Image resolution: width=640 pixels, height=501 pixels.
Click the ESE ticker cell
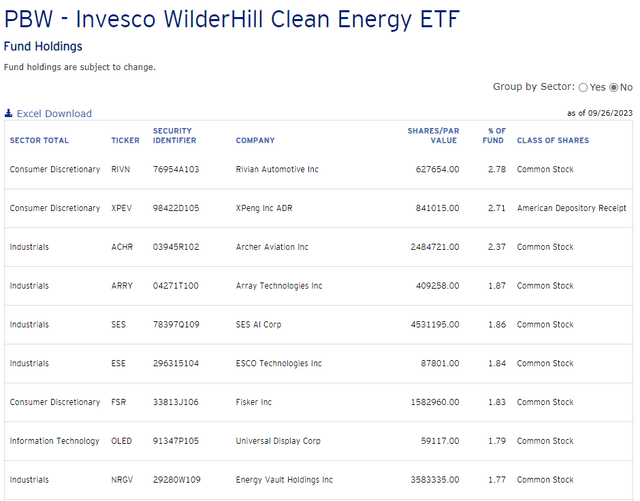(x=118, y=363)
